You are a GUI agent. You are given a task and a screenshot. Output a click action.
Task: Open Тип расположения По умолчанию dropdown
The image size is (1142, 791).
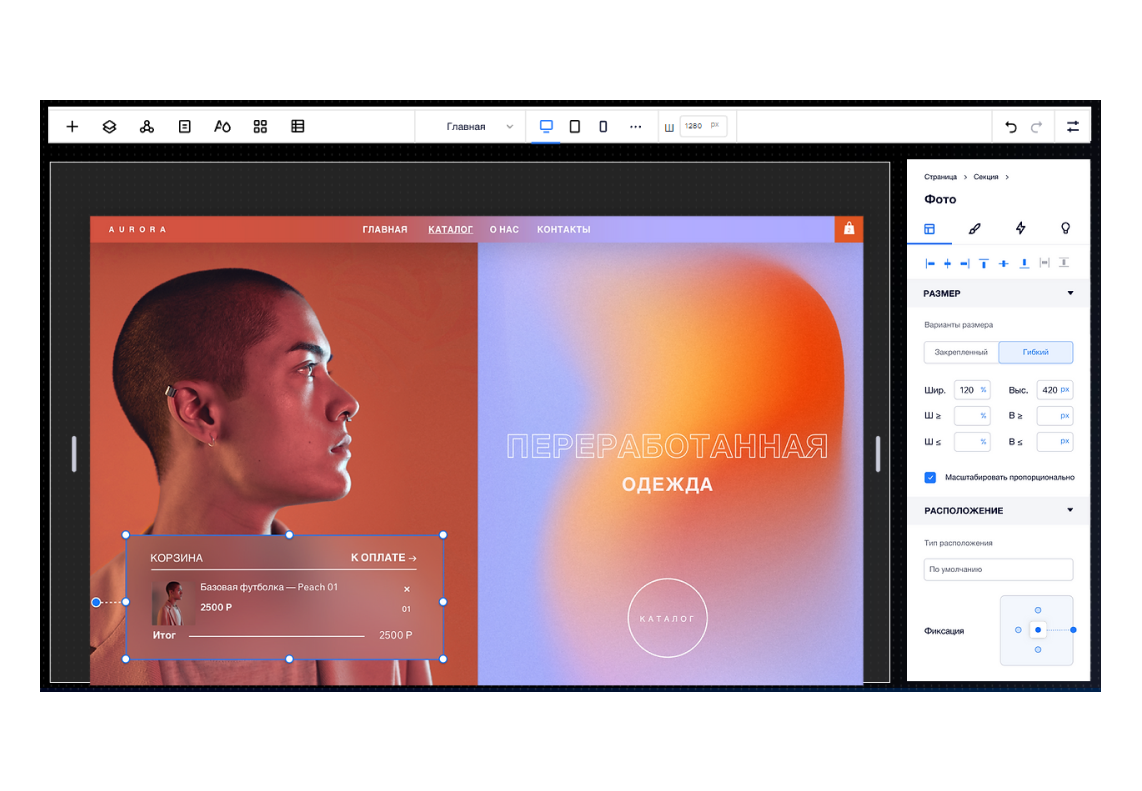999,570
